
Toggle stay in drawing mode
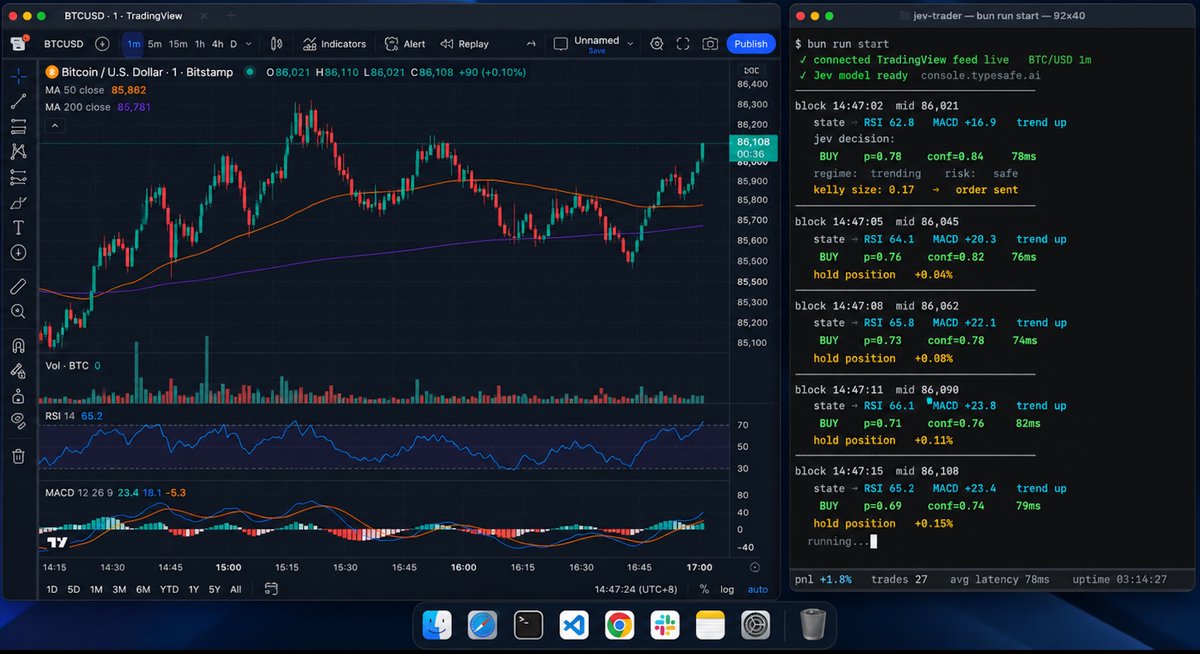(x=18, y=370)
